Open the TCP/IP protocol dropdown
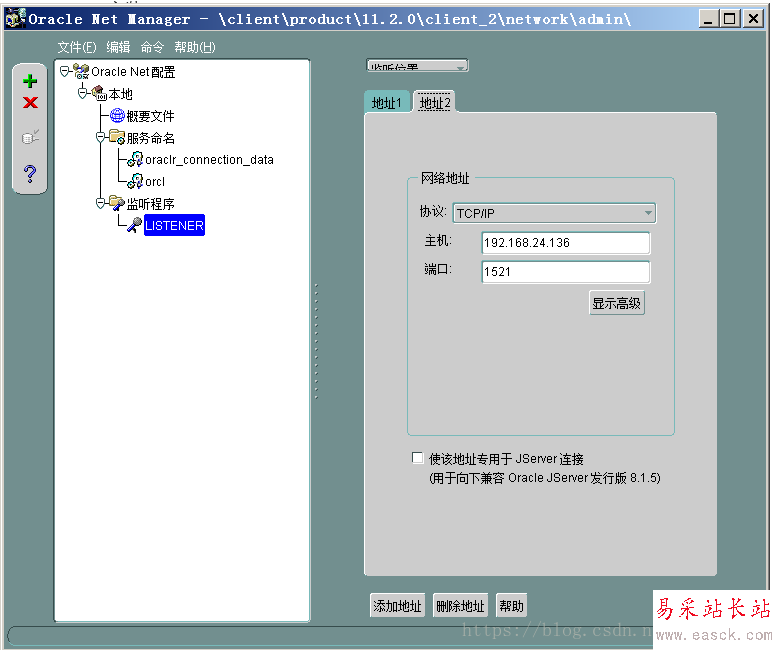 pyautogui.click(x=555, y=213)
